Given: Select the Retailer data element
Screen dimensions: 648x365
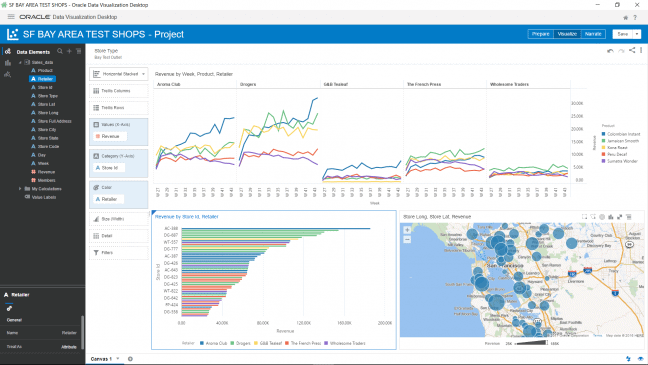Looking at the screenshot, I should tap(43, 79).
